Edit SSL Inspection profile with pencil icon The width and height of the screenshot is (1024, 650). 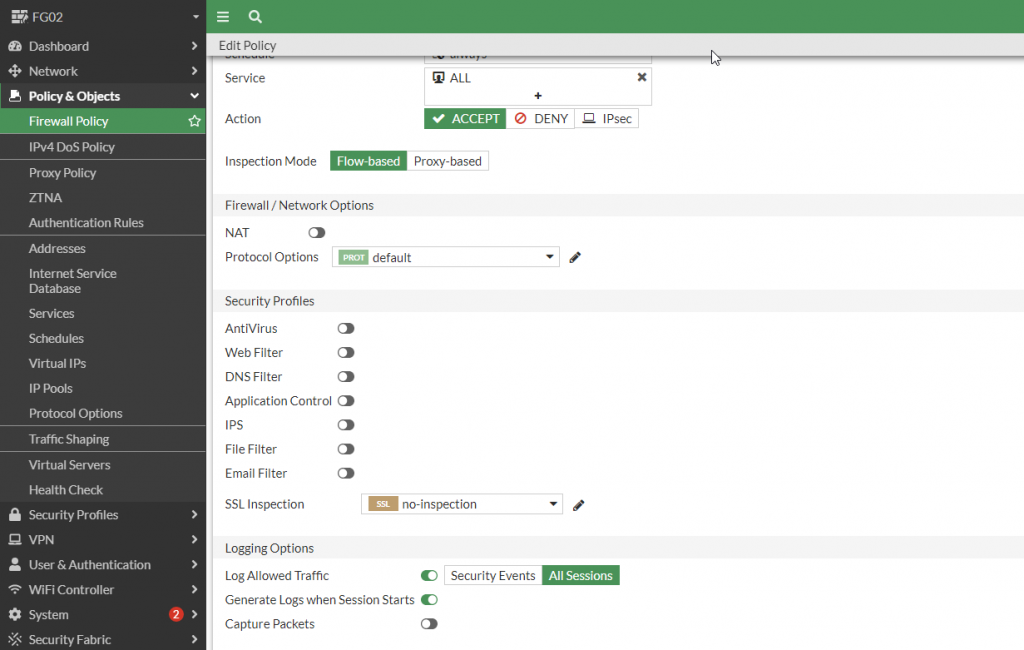click(578, 505)
